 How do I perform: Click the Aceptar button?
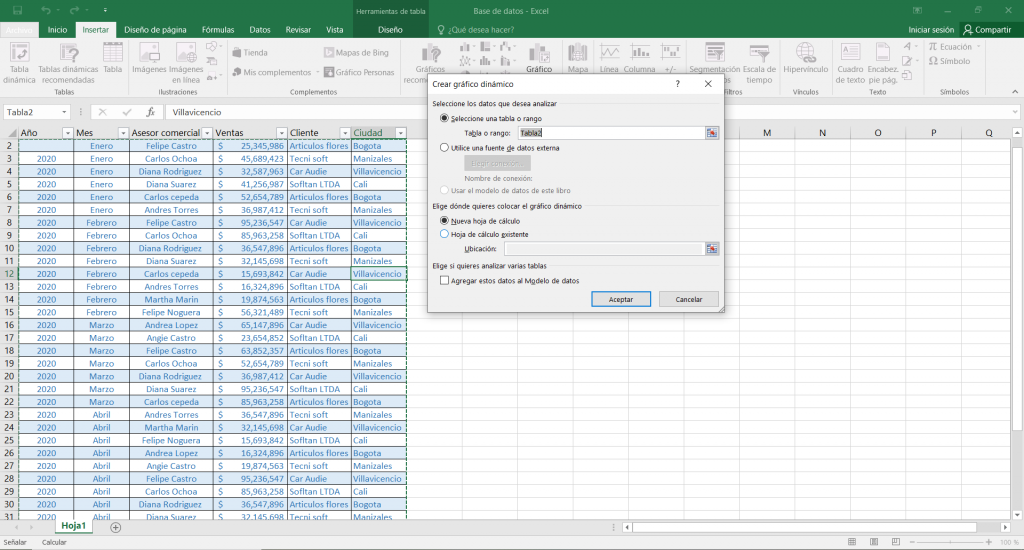[621, 299]
